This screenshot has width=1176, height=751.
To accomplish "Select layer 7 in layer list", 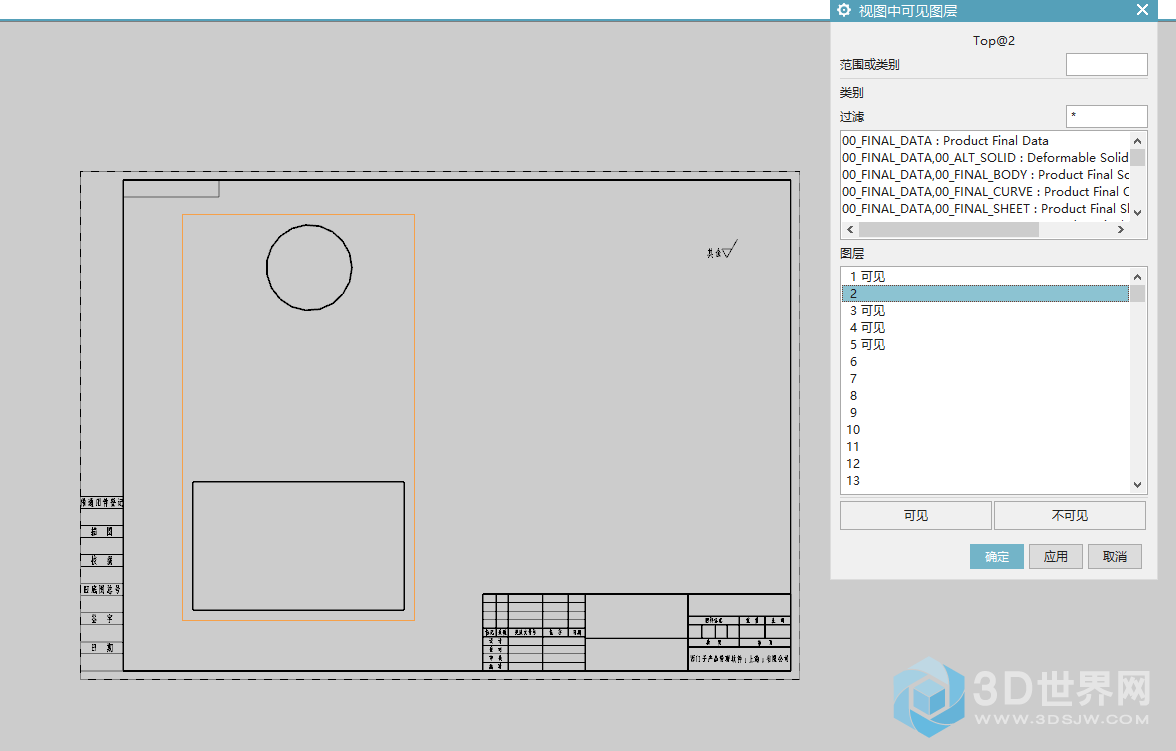I will [985, 379].
